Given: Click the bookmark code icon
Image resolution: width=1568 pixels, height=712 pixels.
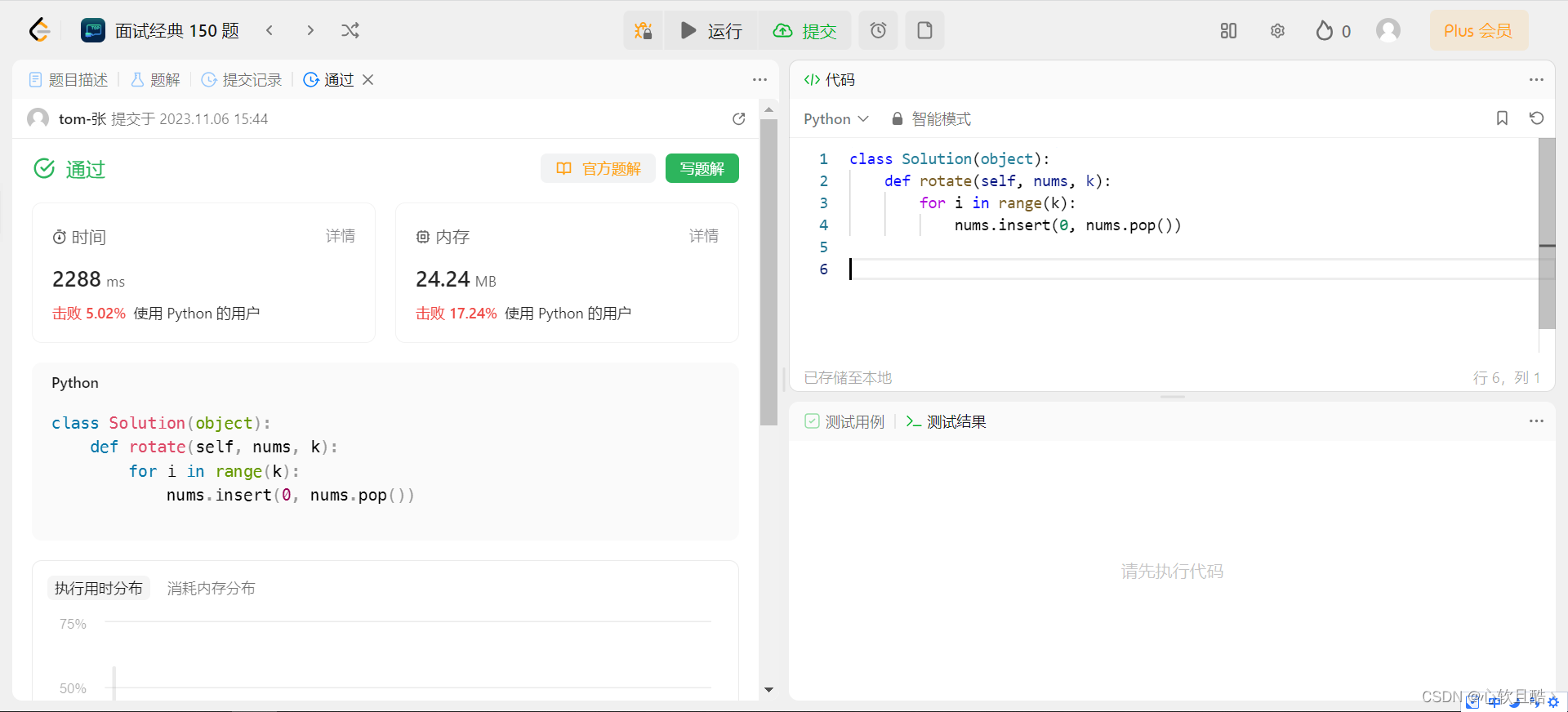Looking at the screenshot, I should (1502, 118).
